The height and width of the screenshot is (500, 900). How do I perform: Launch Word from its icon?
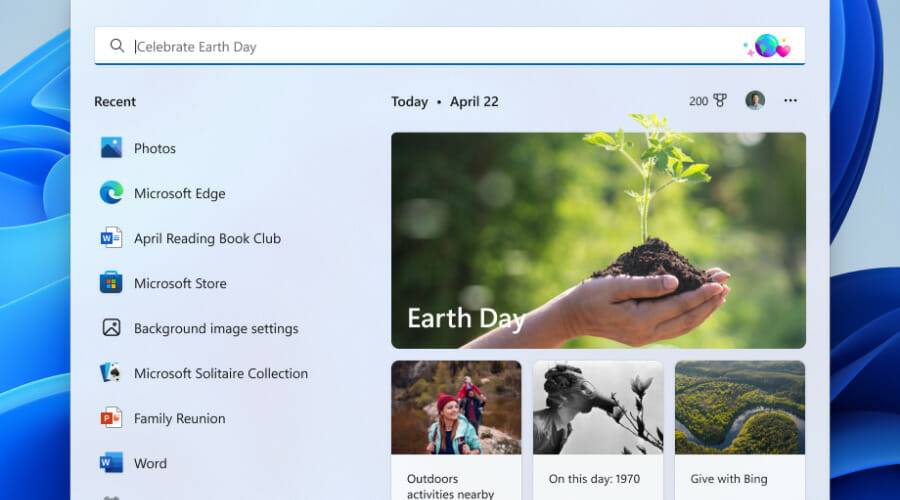click(111, 463)
